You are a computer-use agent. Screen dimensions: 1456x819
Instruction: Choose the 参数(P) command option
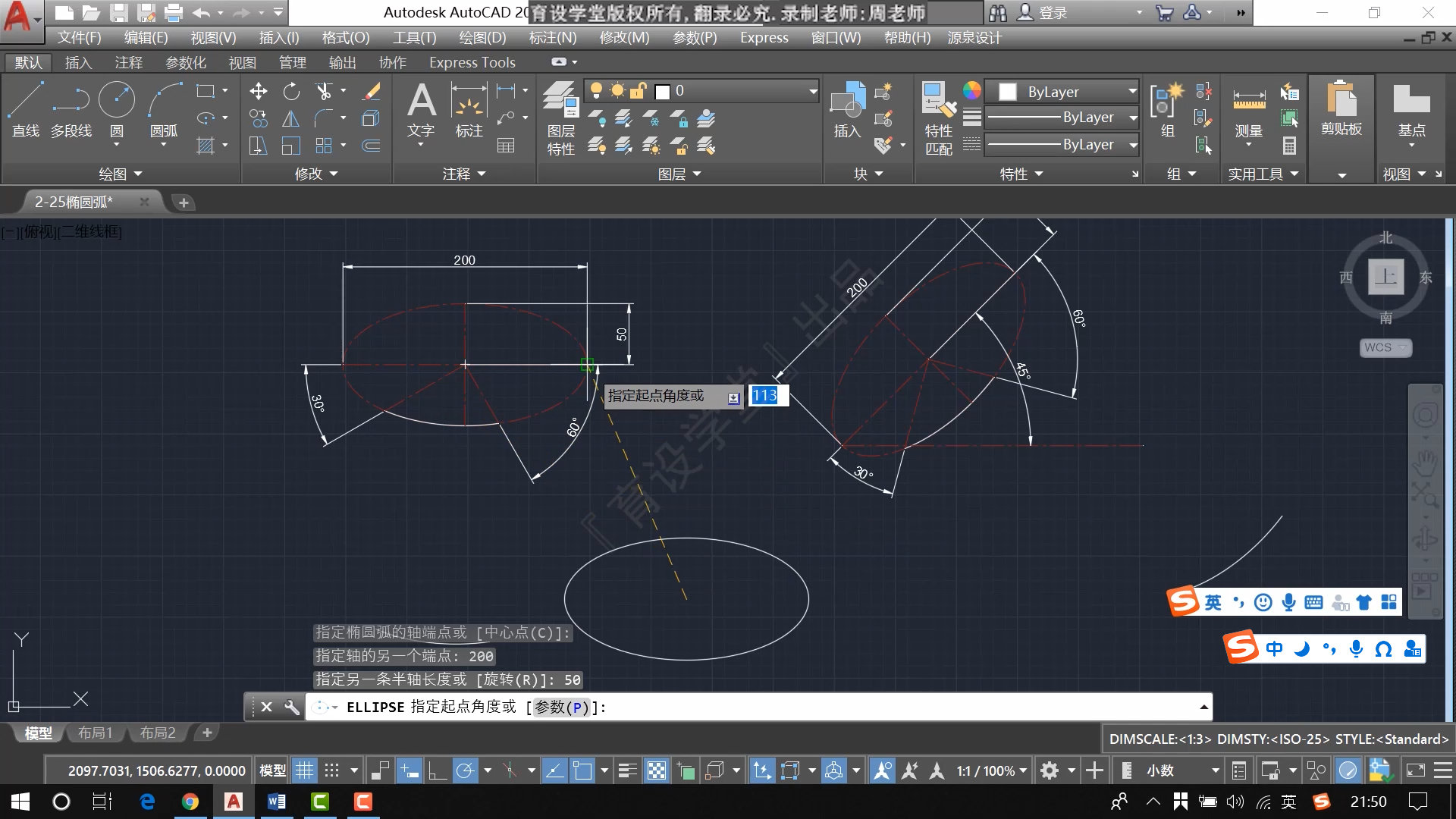pos(562,708)
